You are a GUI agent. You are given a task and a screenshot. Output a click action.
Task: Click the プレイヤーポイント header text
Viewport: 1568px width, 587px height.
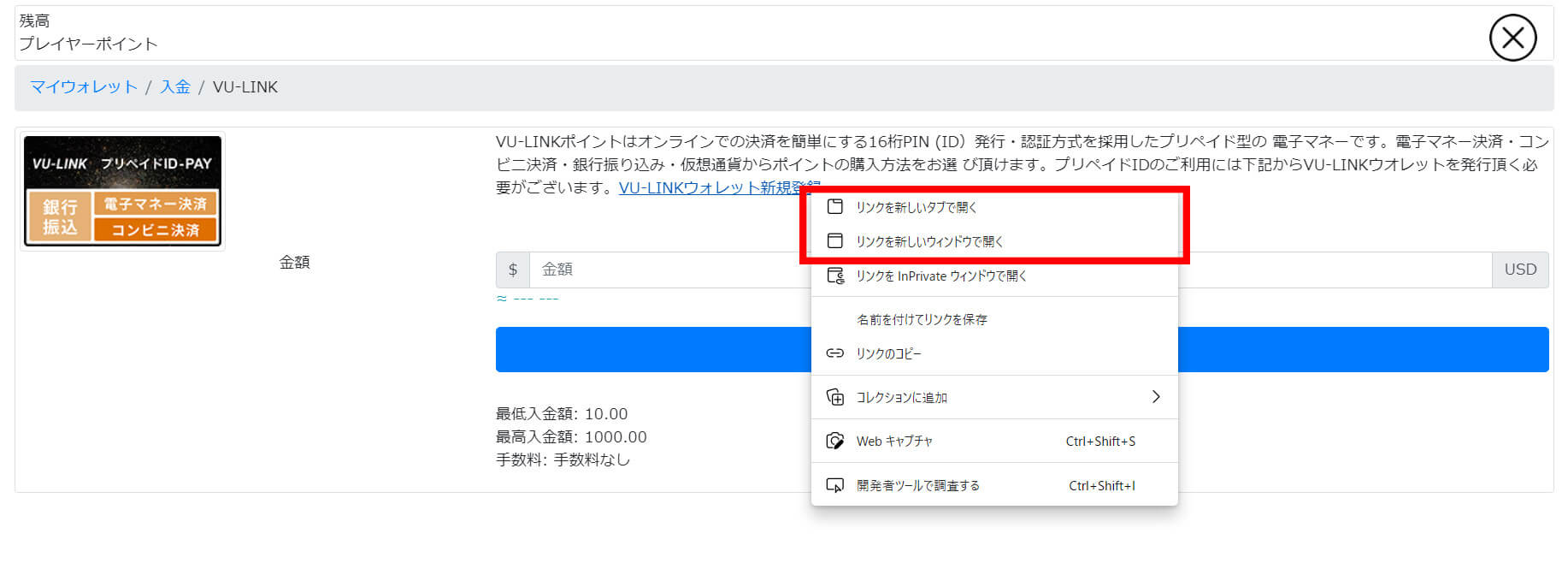click(89, 44)
